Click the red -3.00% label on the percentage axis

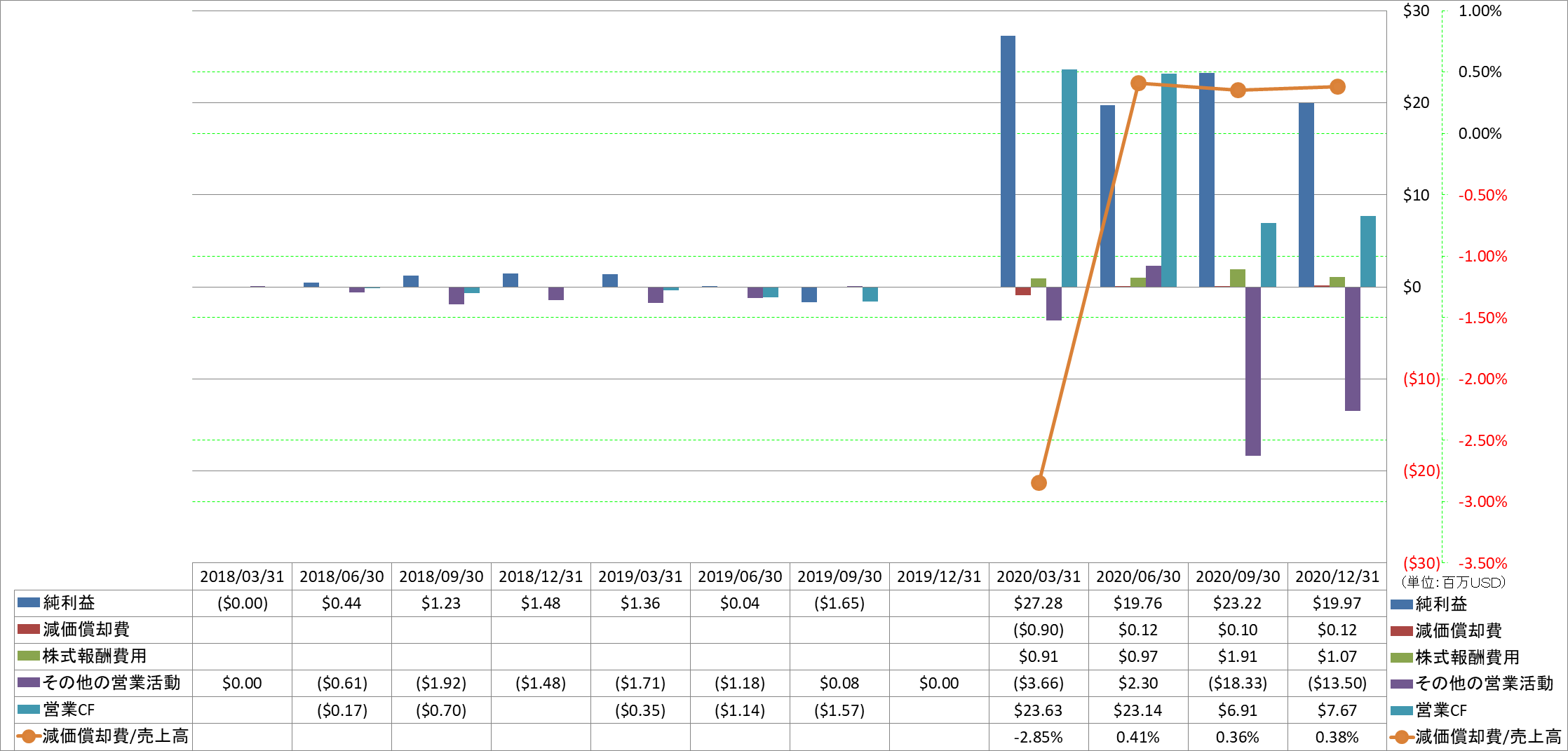tap(1482, 501)
